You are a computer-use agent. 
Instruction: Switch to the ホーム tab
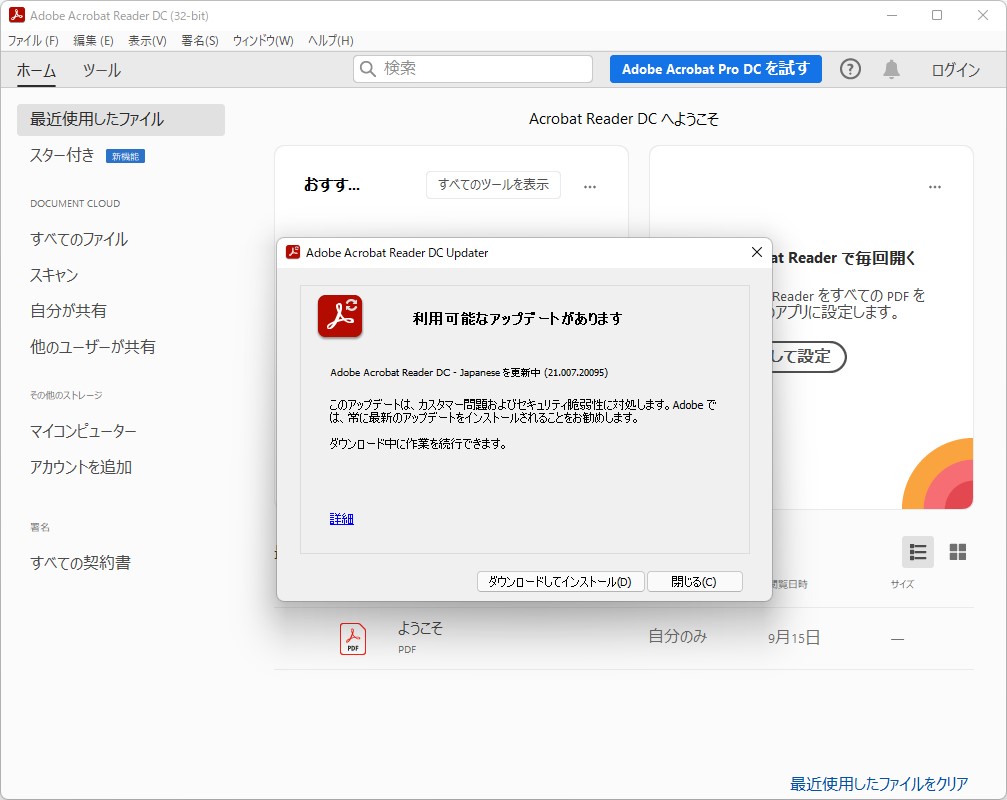(x=36, y=71)
